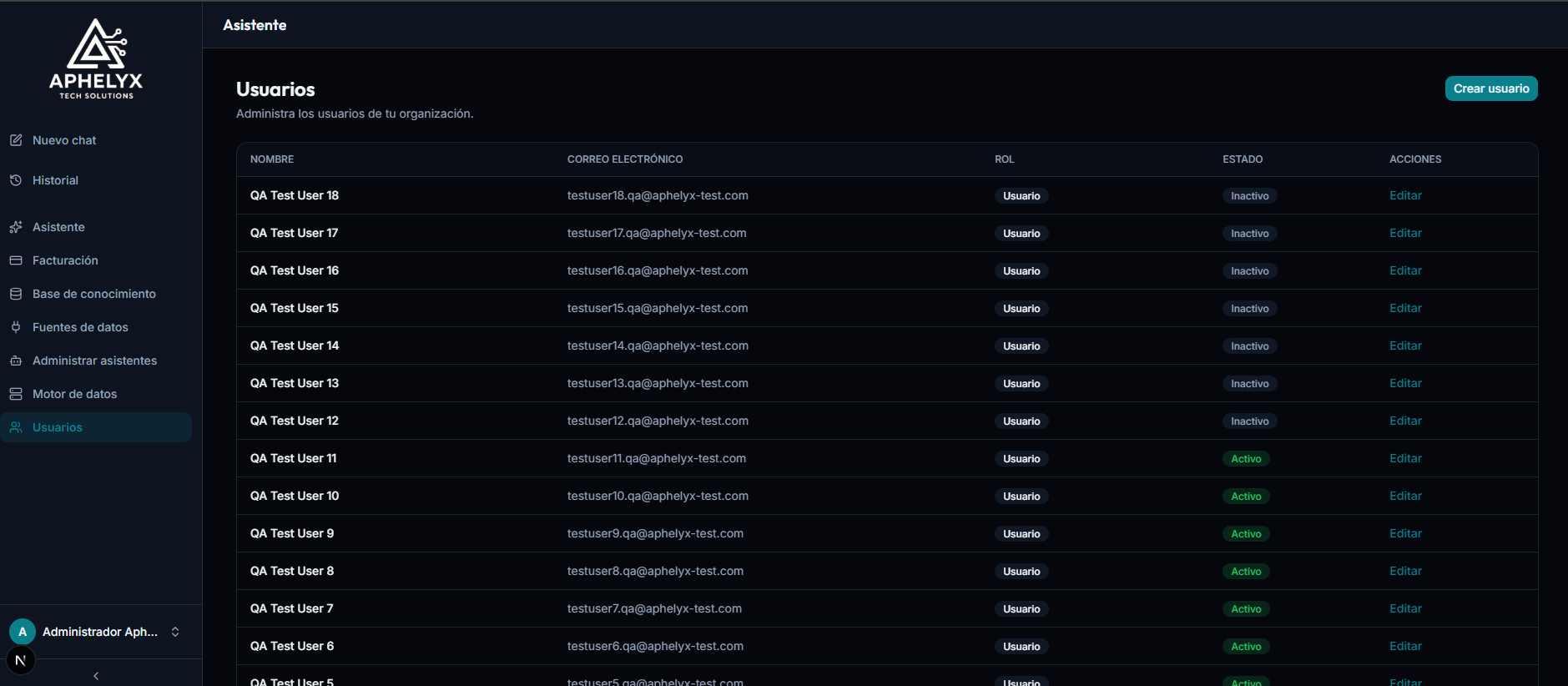The width and height of the screenshot is (1568, 686).
Task: Edit QA Test User 15
Action: pos(1405,308)
